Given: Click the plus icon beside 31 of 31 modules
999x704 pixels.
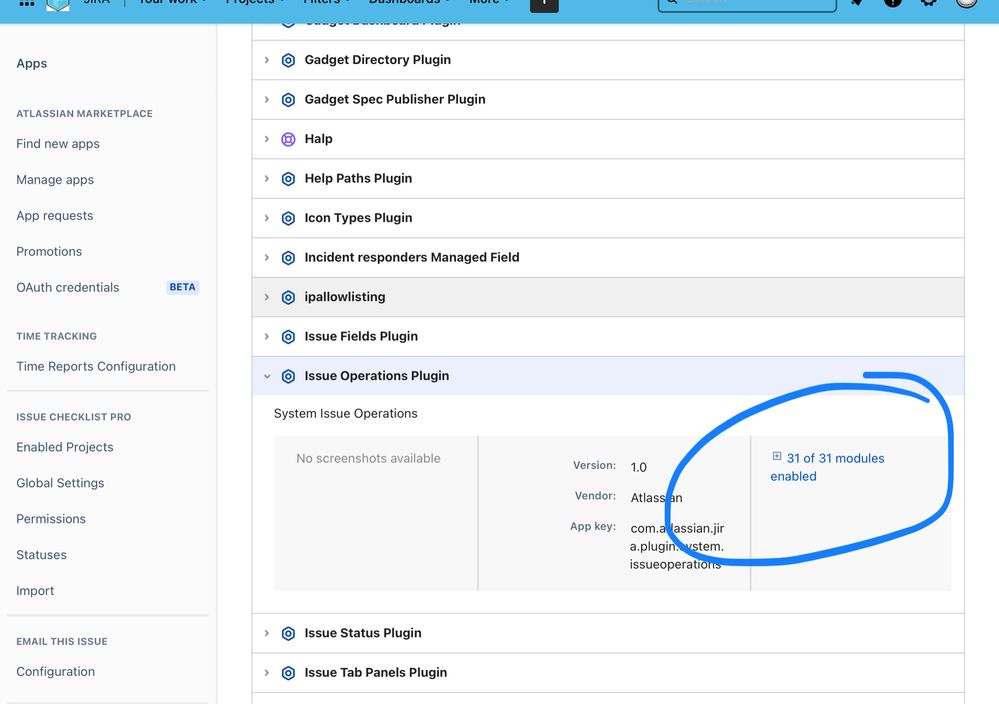Looking at the screenshot, I should point(777,456).
